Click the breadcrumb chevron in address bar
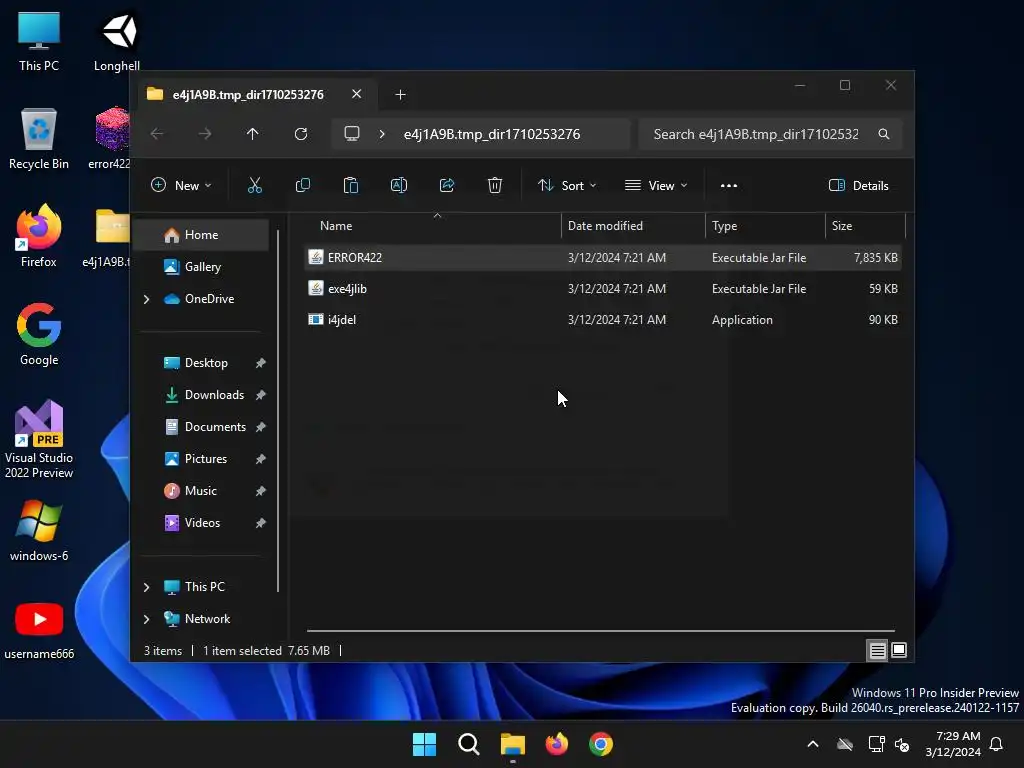Image resolution: width=1024 pixels, height=768 pixels. (382, 134)
